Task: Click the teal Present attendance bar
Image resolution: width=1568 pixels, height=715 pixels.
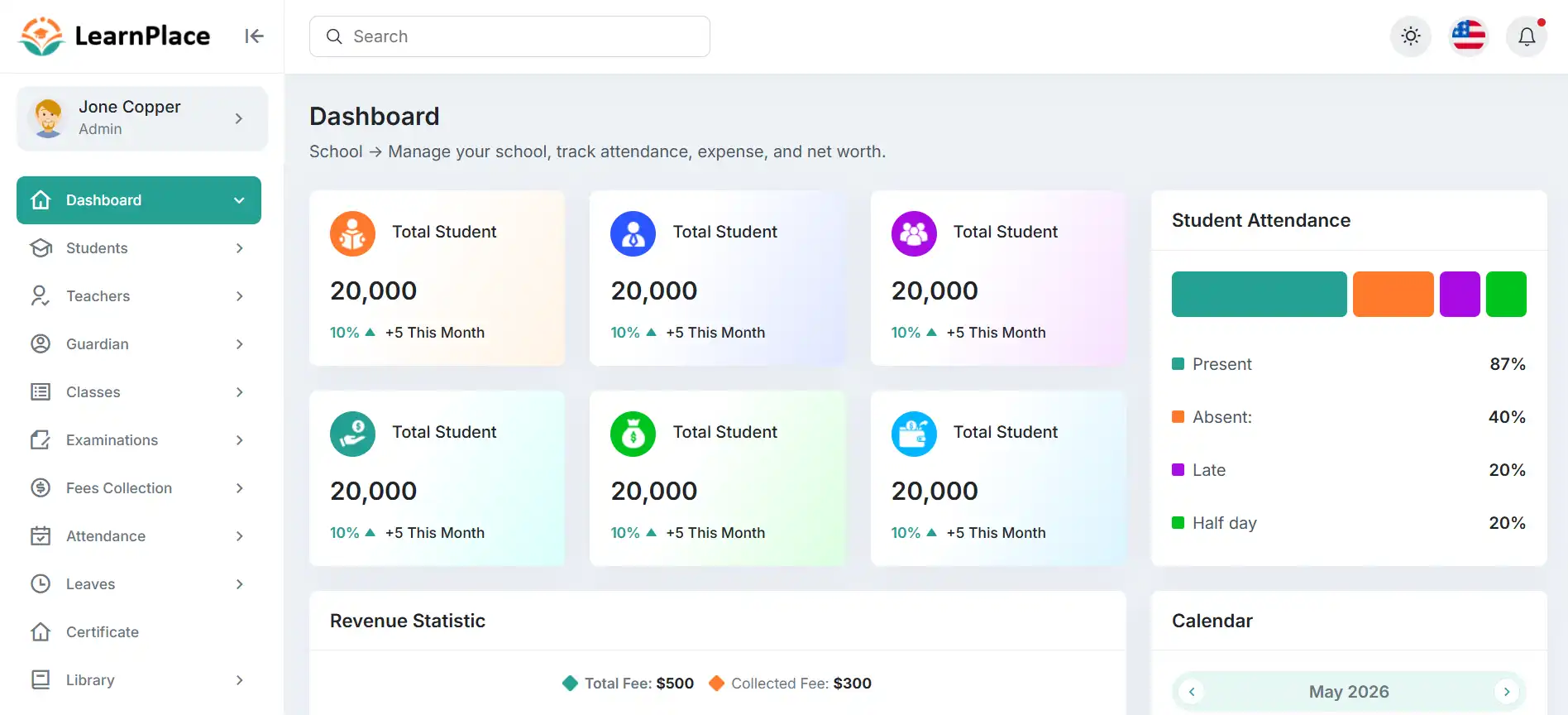Action: 1259,294
